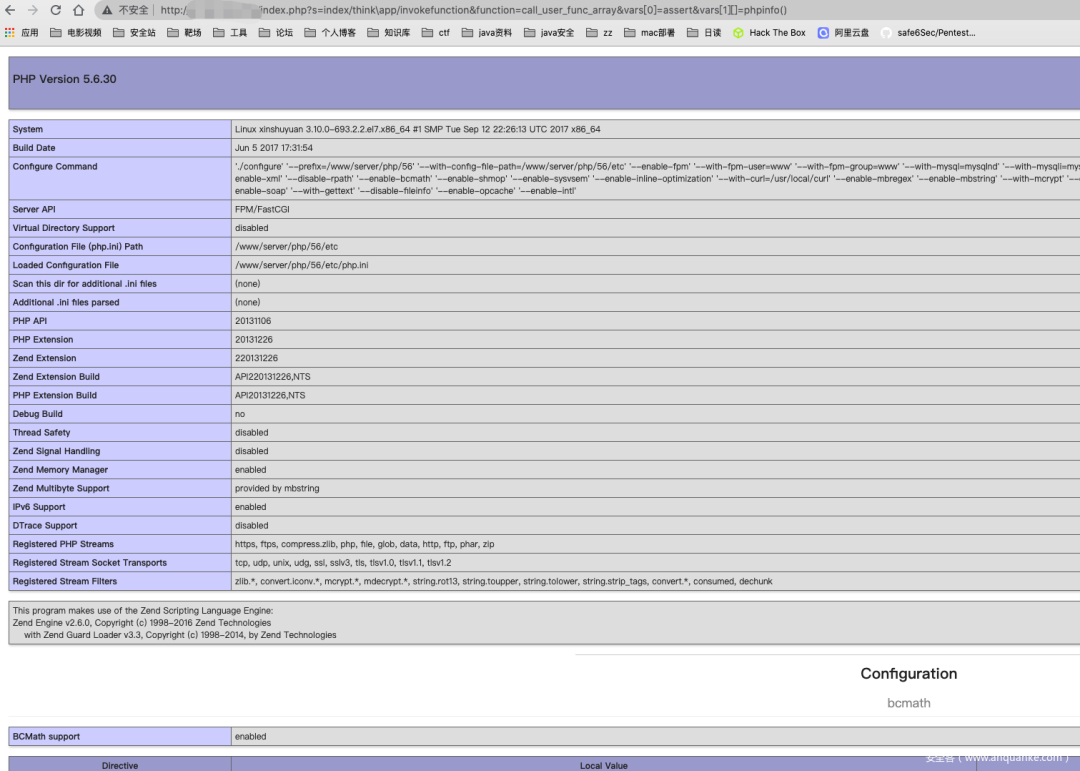Viewport: 1080px width, 771px height.
Task: Click the Thread Safety label
Action: pos(41,433)
